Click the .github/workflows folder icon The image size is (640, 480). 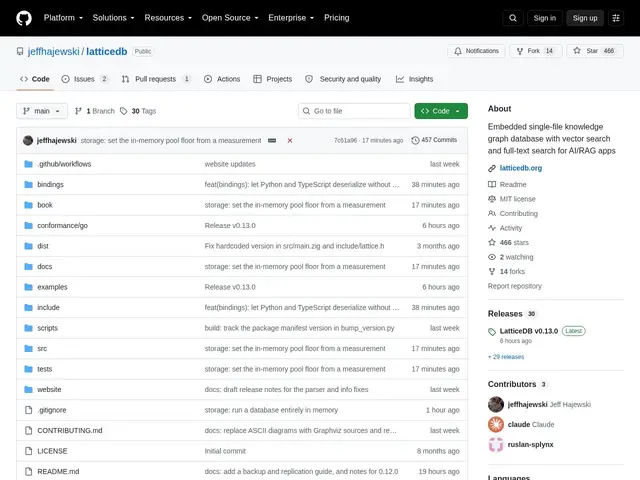(28, 164)
